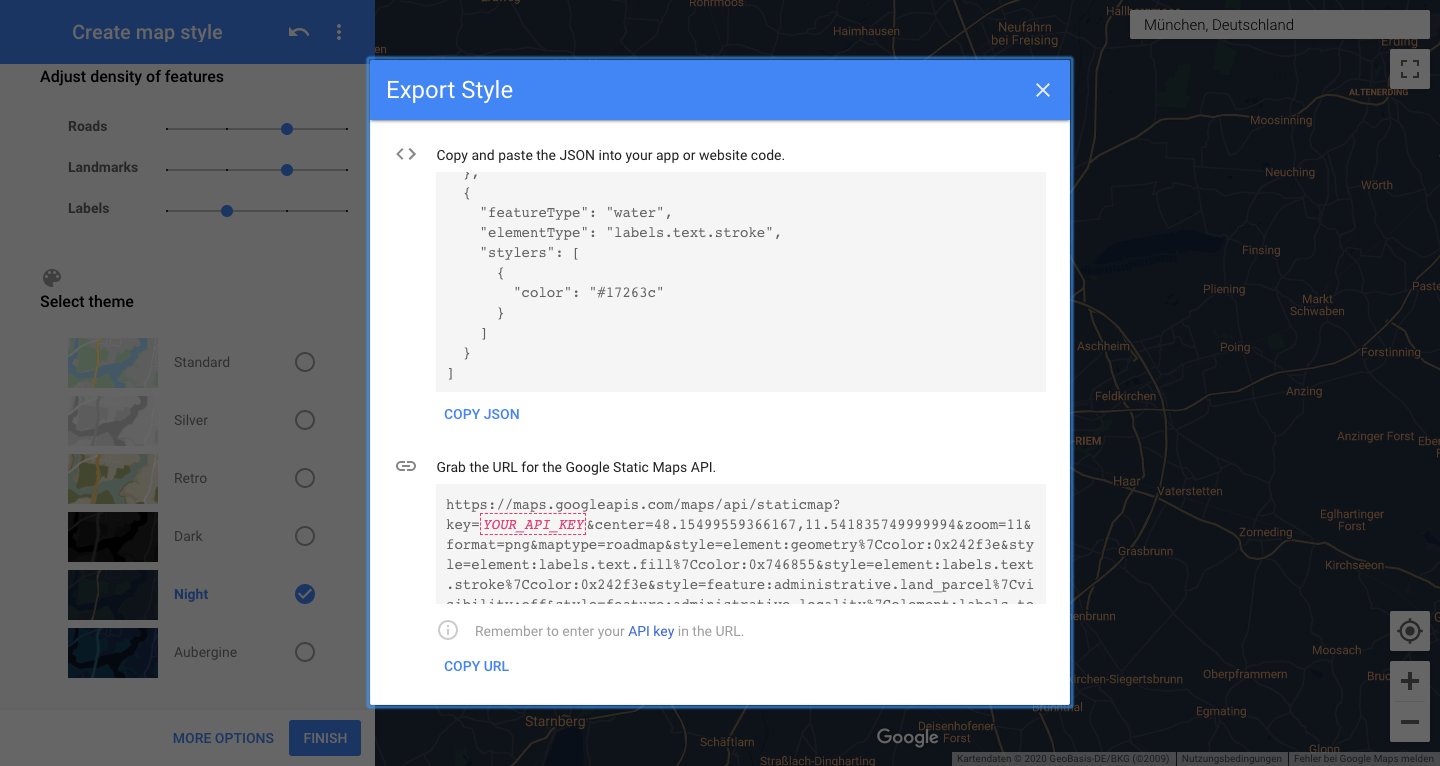Toggle fullscreen map view
Image resolution: width=1440 pixels, height=766 pixels.
pos(1409,69)
